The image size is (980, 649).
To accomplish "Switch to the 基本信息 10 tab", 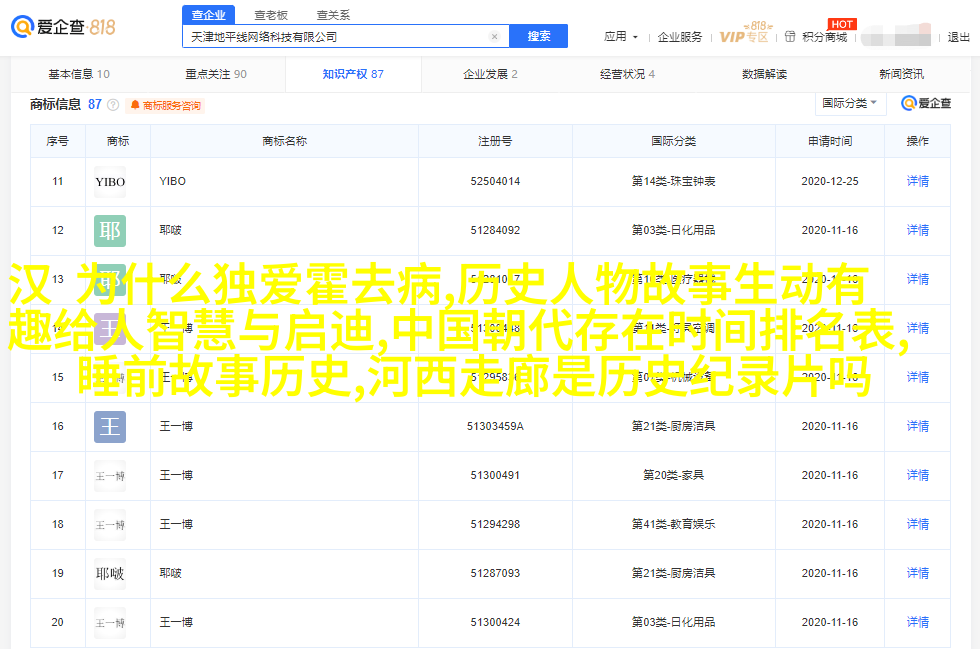I will [79, 74].
